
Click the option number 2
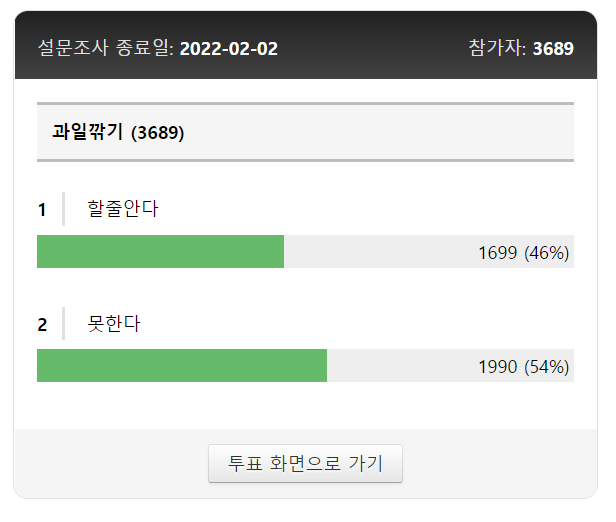tap(42, 324)
